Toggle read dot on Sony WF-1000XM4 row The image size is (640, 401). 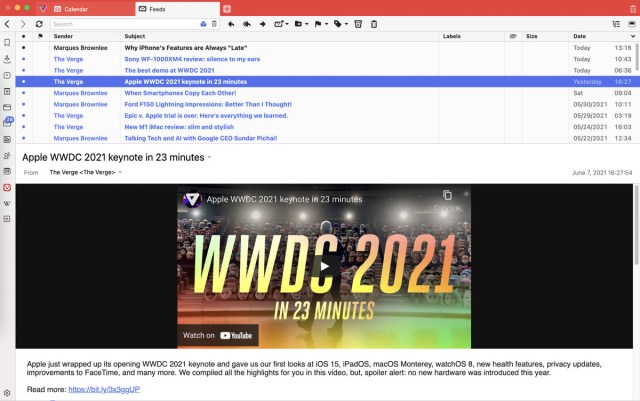click(23, 59)
